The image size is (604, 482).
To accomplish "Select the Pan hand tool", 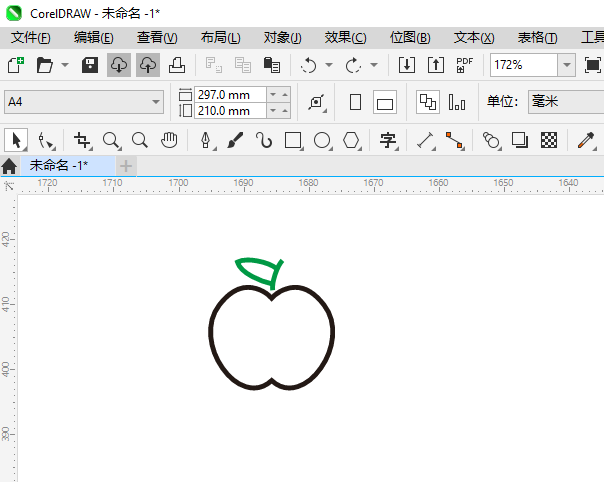I will 169,140.
